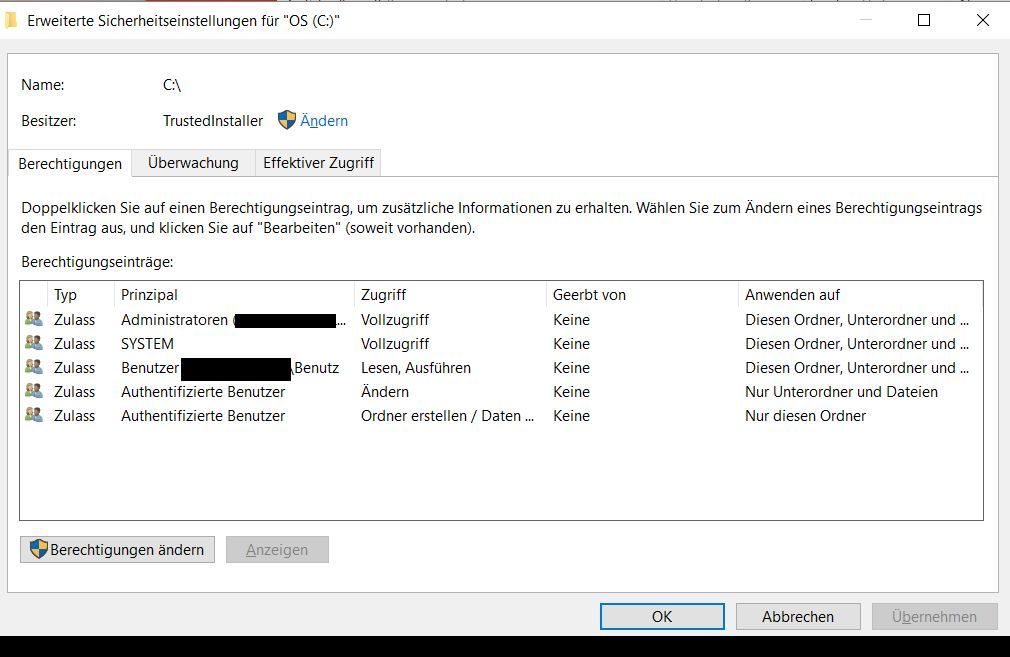Click the Ändern access cell in the list

(x=385, y=392)
